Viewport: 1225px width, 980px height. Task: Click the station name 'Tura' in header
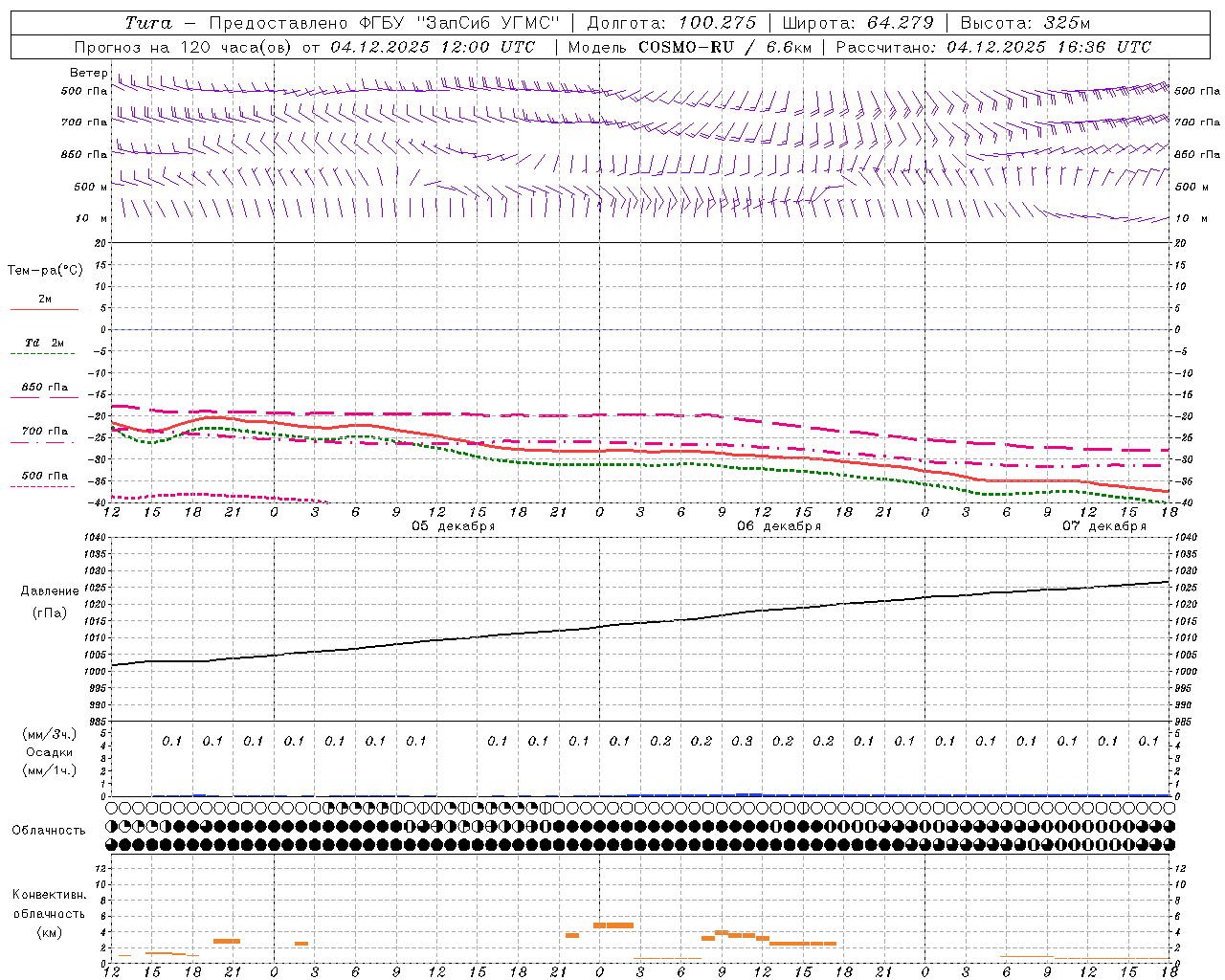(x=148, y=23)
